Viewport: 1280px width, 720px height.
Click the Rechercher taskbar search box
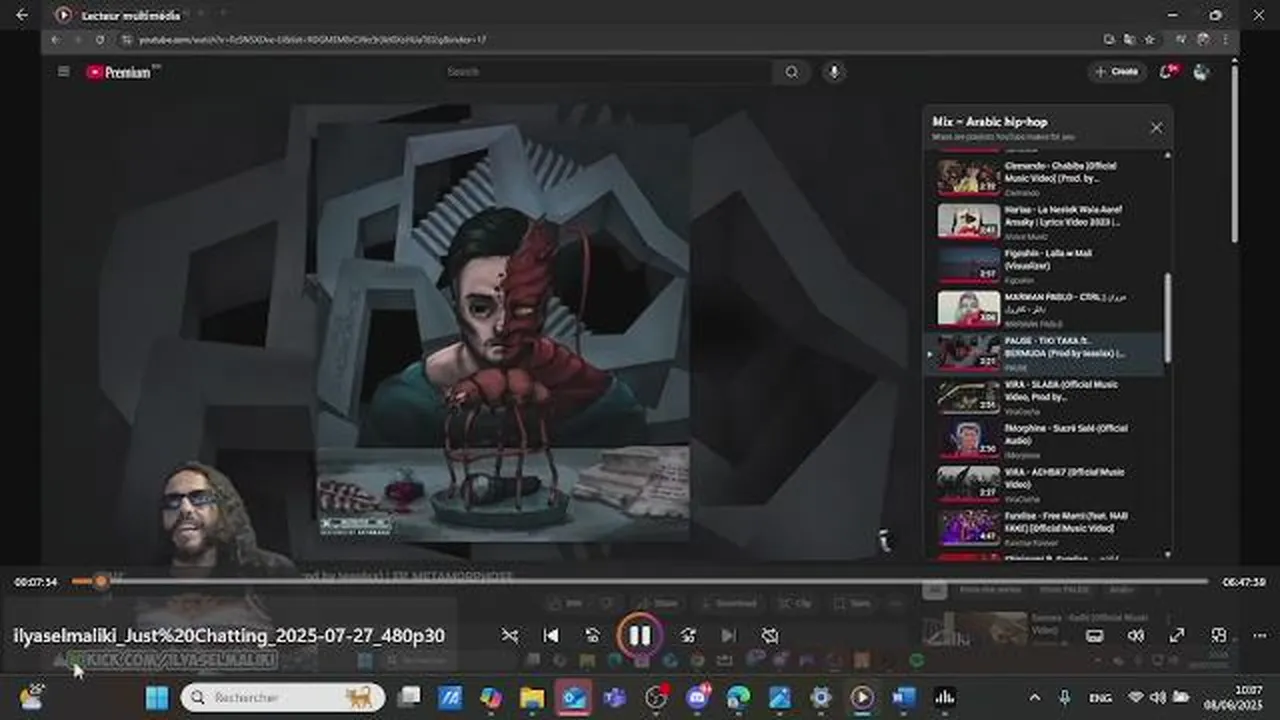[283, 697]
